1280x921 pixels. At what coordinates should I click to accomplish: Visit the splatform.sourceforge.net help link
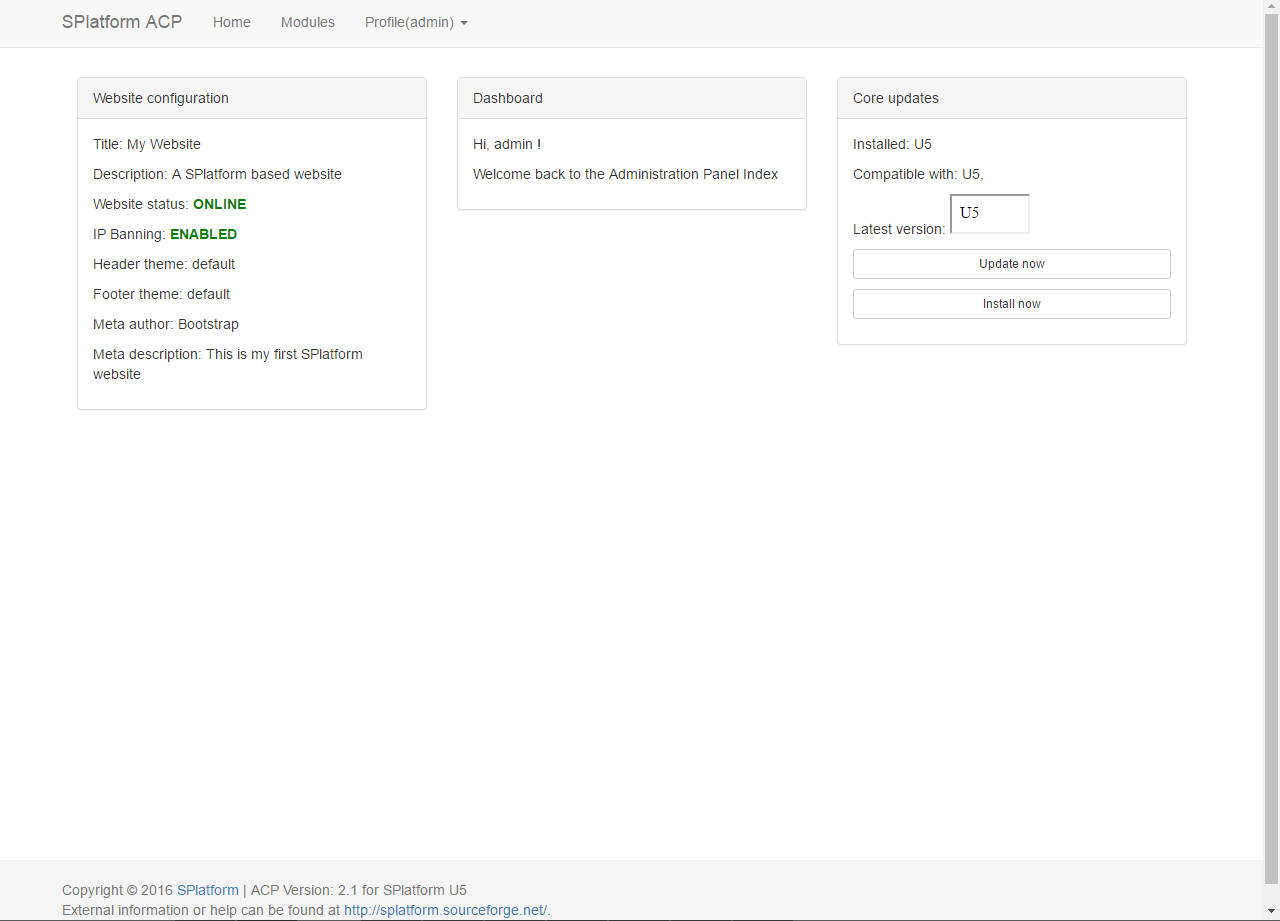coord(445,910)
